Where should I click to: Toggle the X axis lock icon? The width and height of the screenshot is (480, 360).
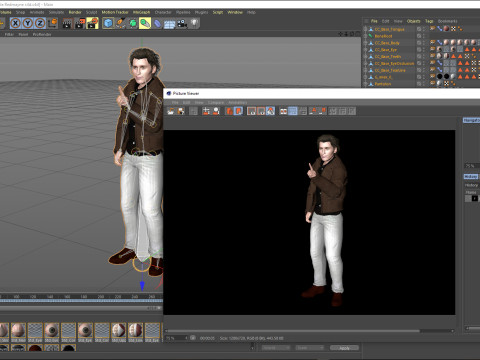[x=15, y=23]
